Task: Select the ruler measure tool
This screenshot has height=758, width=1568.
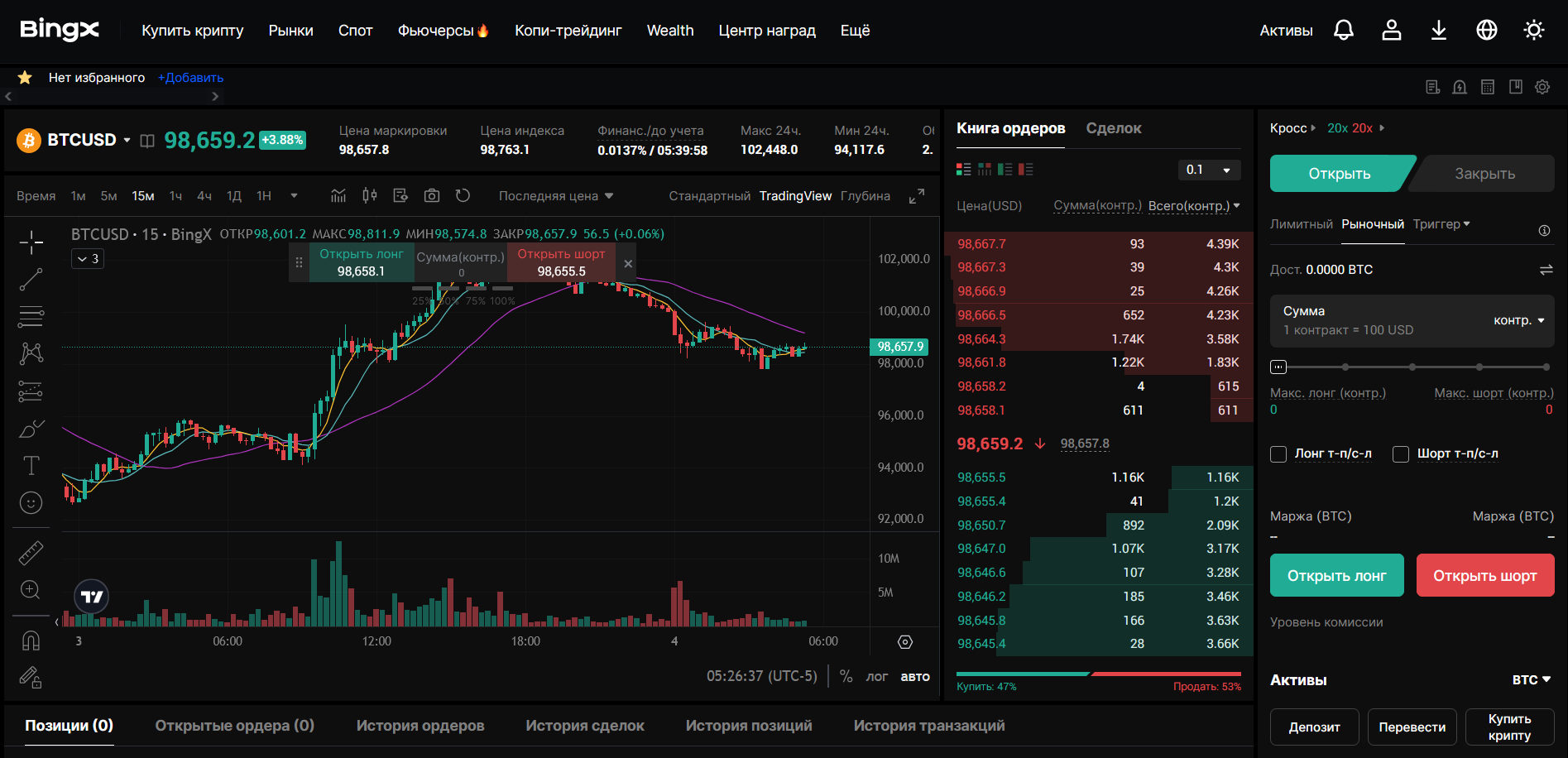Action: coord(31,553)
